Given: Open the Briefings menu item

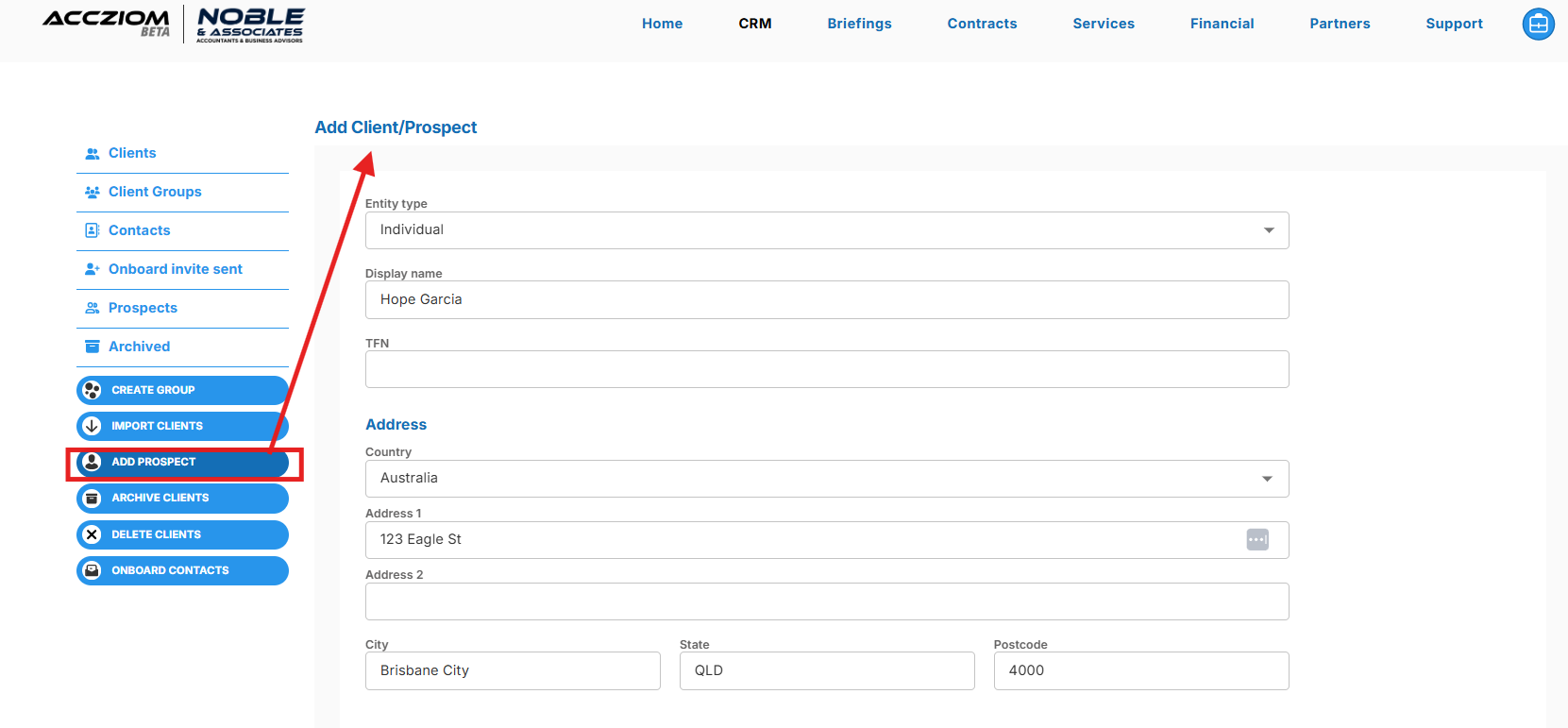Looking at the screenshot, I should tap(859, 24).
